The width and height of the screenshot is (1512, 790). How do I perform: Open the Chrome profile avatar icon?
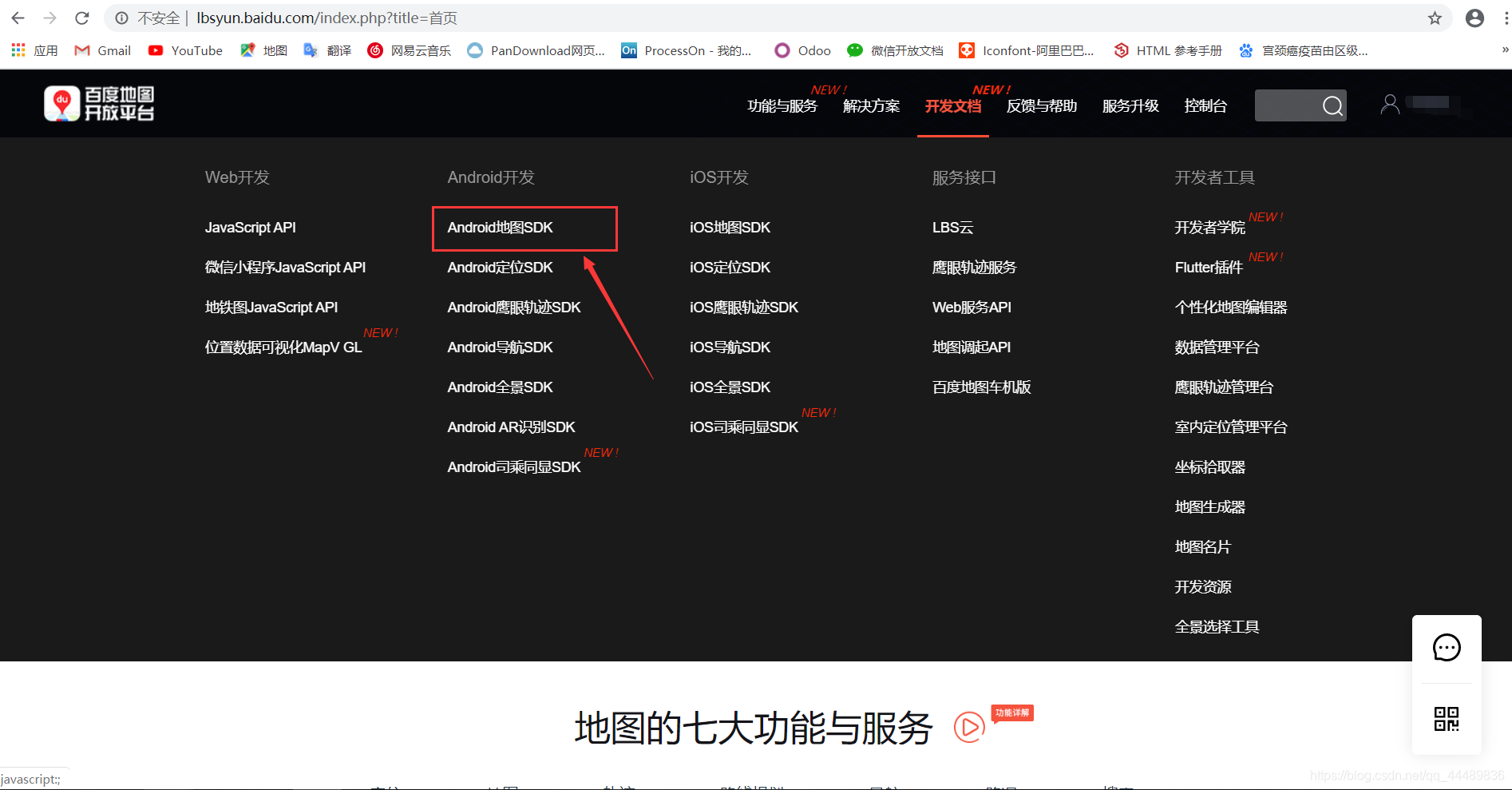pos(1474,18)
